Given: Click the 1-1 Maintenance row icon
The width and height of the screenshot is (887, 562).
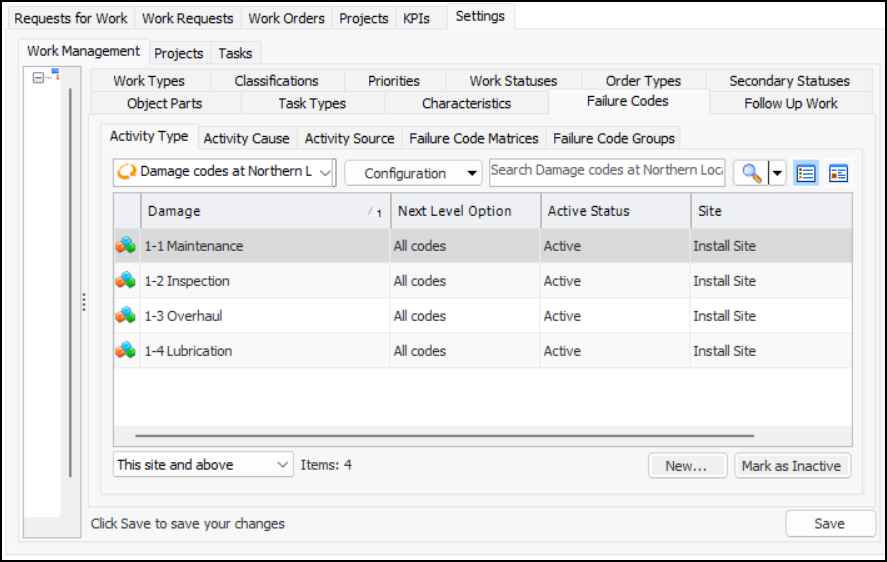Looking at the screenshot, I should 126,246.
